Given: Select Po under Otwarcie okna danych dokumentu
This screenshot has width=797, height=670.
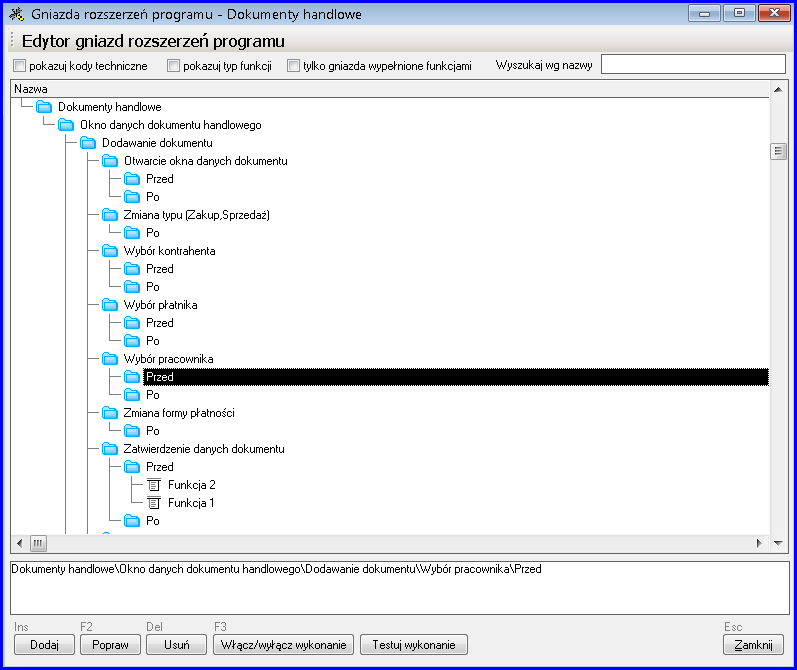Looking at the screenshot, I should [152, 197].
